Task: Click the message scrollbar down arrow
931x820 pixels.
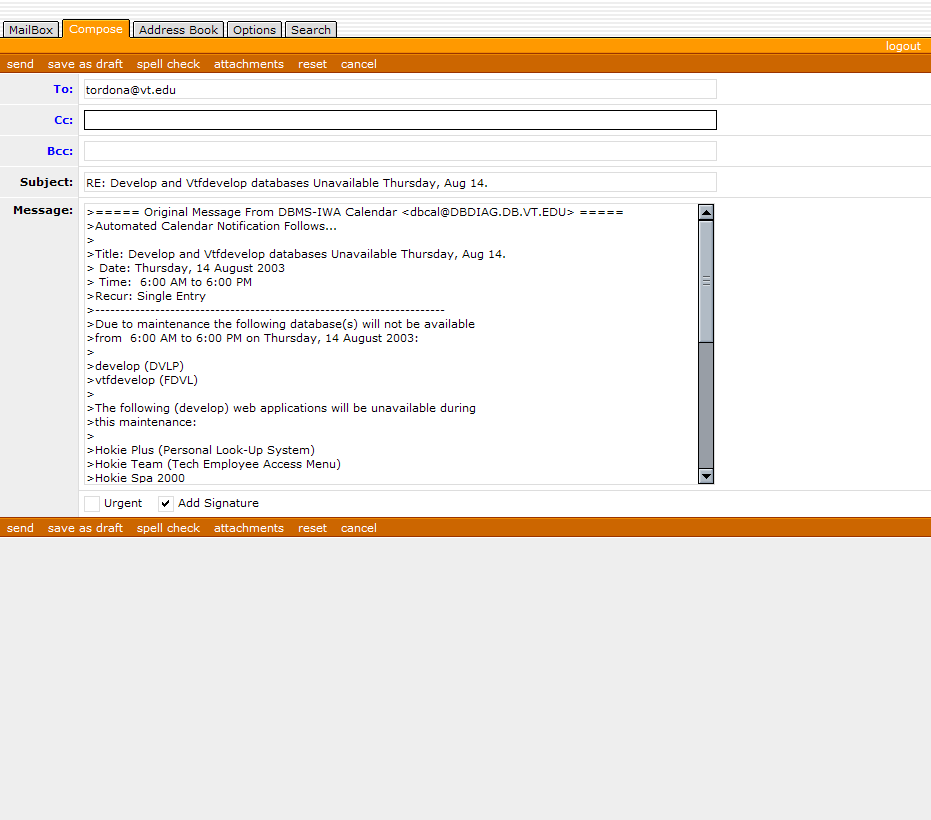Action: (x=706, y=476)
